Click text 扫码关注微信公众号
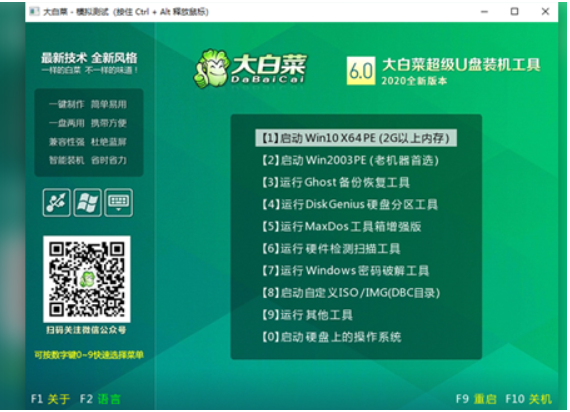 click(x=86, y=330)
